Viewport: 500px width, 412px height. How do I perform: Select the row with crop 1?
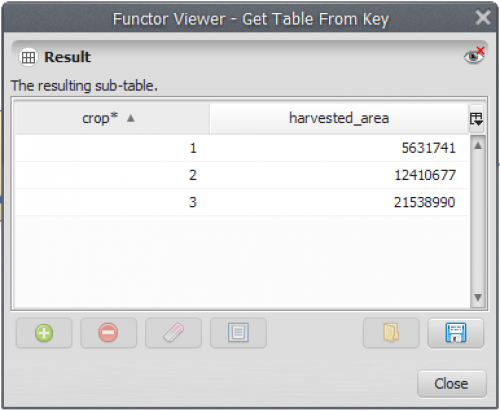(x=242, y=148)
